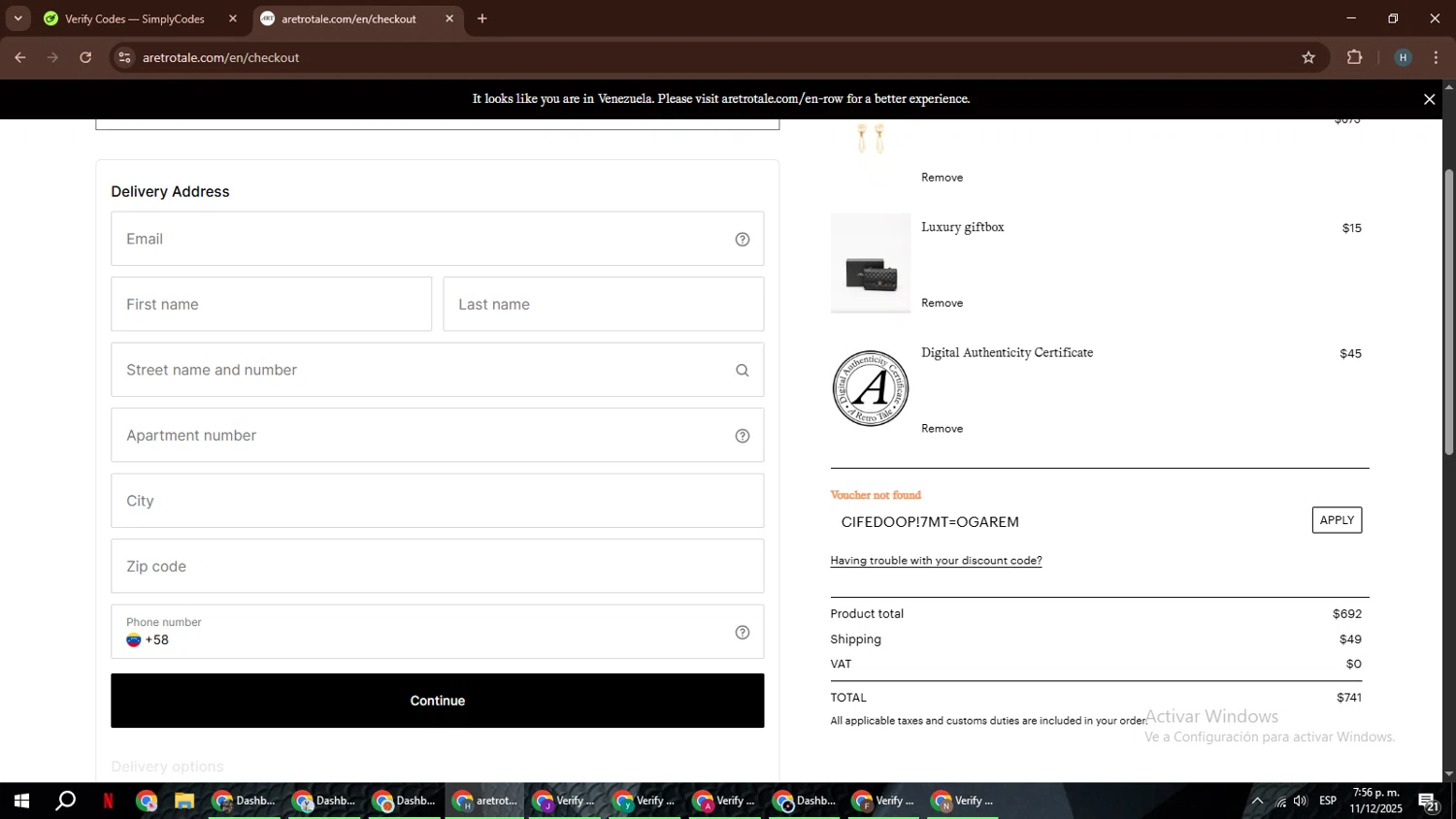Click the Zip code field
The height and width of the screenshot is (819, 1456).
tap(437, 567)
